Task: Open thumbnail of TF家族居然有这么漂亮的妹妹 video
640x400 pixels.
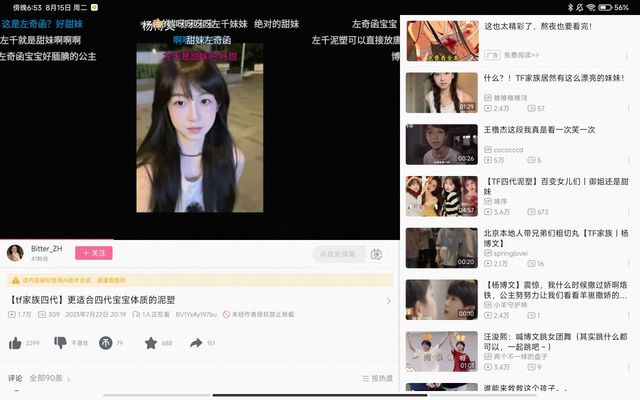Action: coord(442,93)
